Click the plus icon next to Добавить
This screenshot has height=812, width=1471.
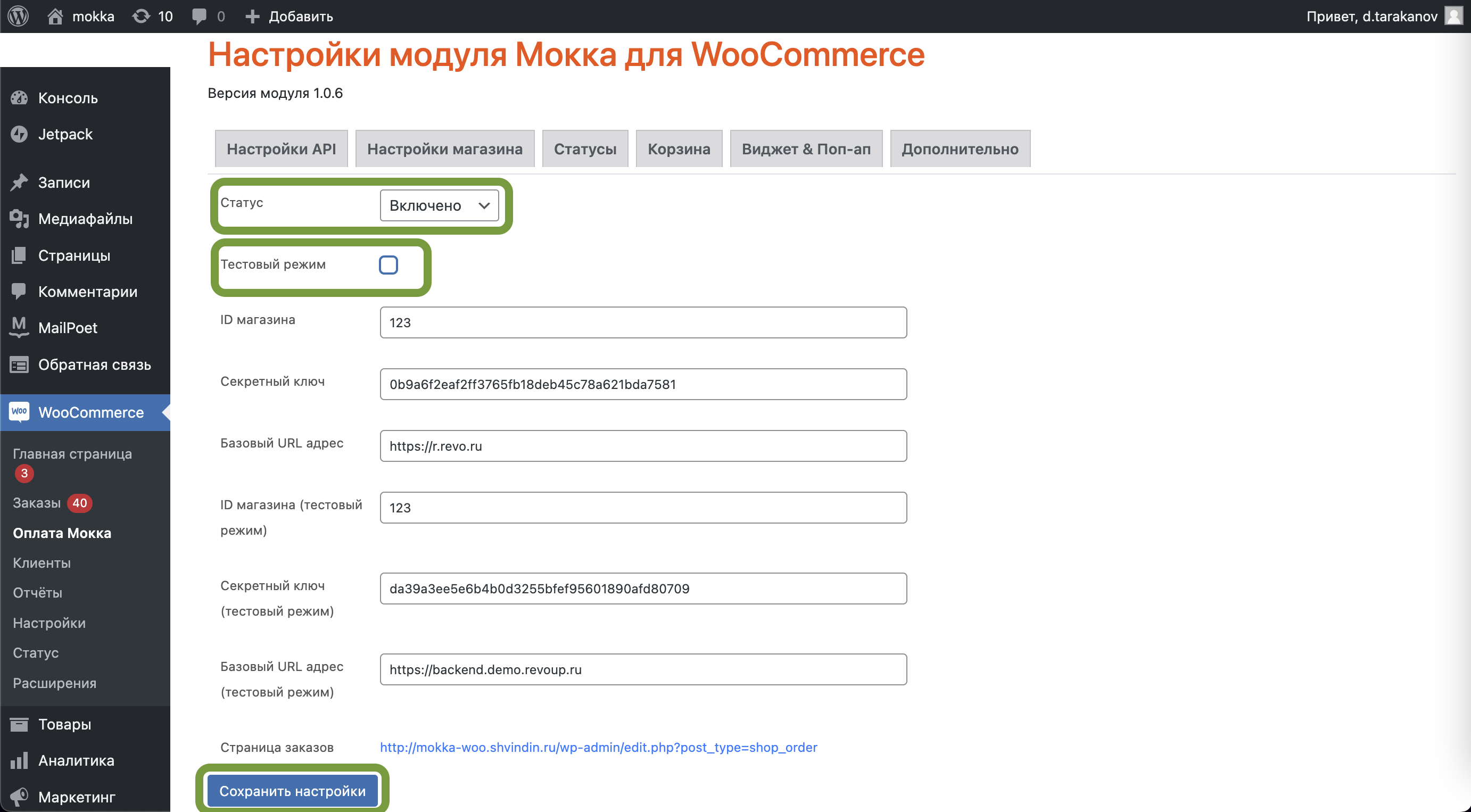pos(252,16)
